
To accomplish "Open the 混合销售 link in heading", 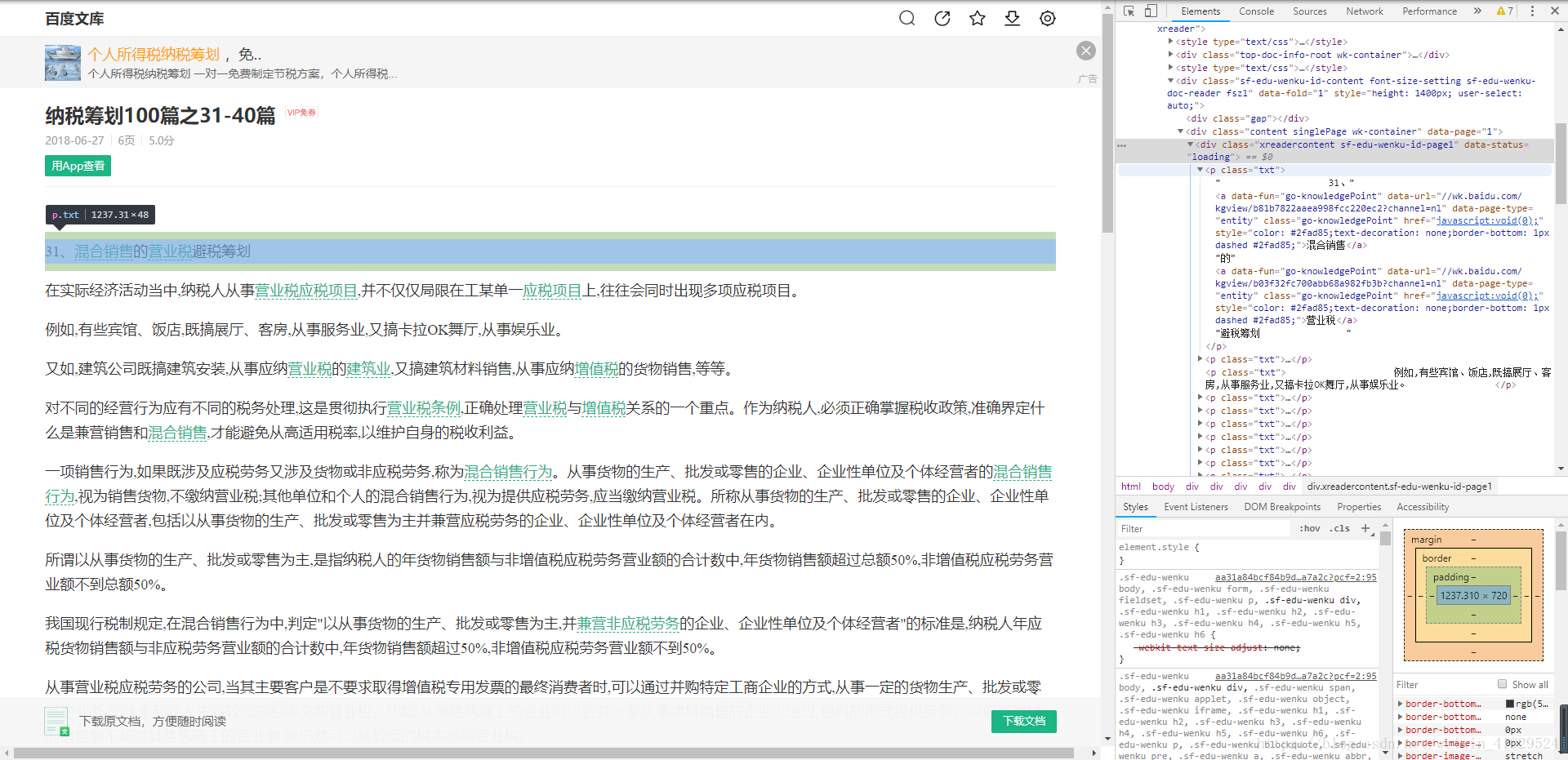I will coord(104,251).
